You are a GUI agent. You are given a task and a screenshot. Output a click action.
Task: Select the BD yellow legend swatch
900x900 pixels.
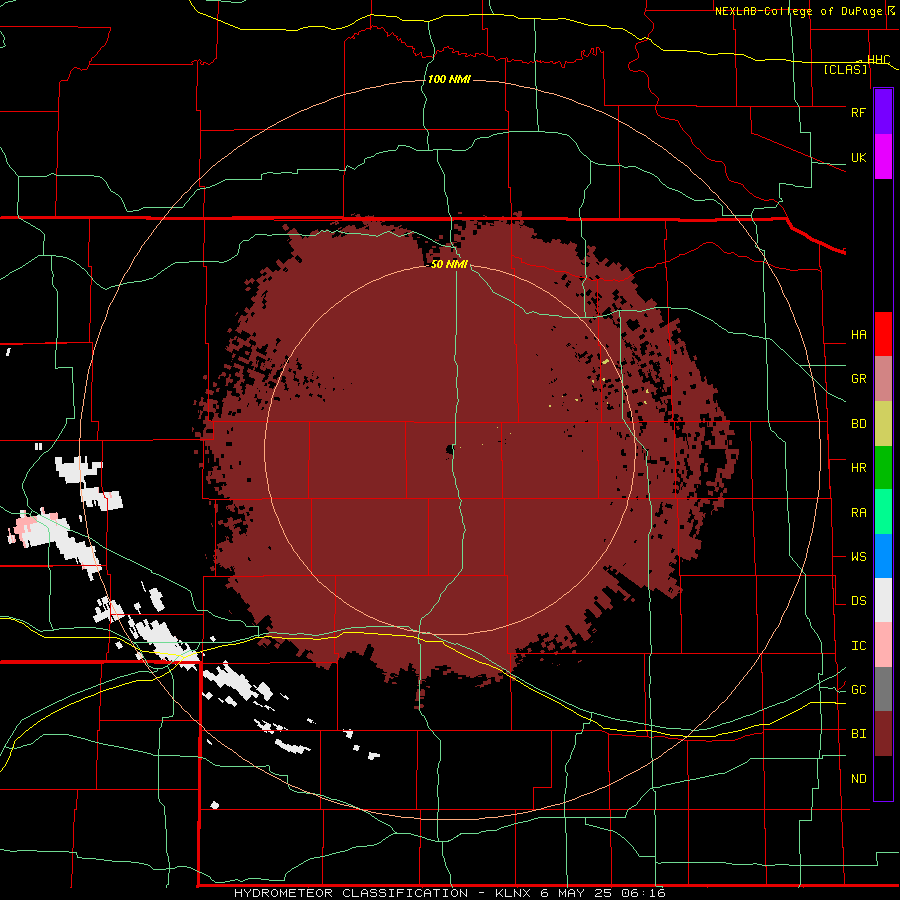(883, 423)
